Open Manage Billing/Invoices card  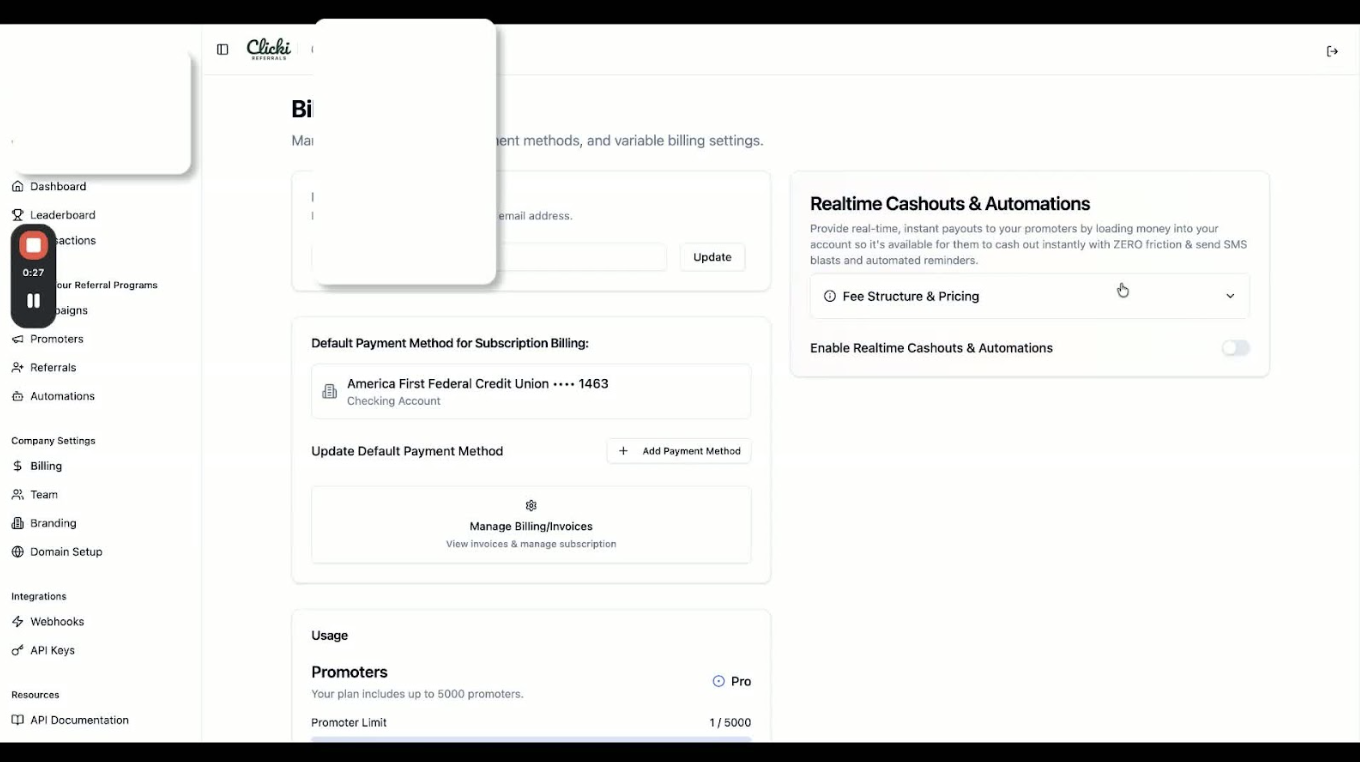pyautogui.click(x=531, y=526)
